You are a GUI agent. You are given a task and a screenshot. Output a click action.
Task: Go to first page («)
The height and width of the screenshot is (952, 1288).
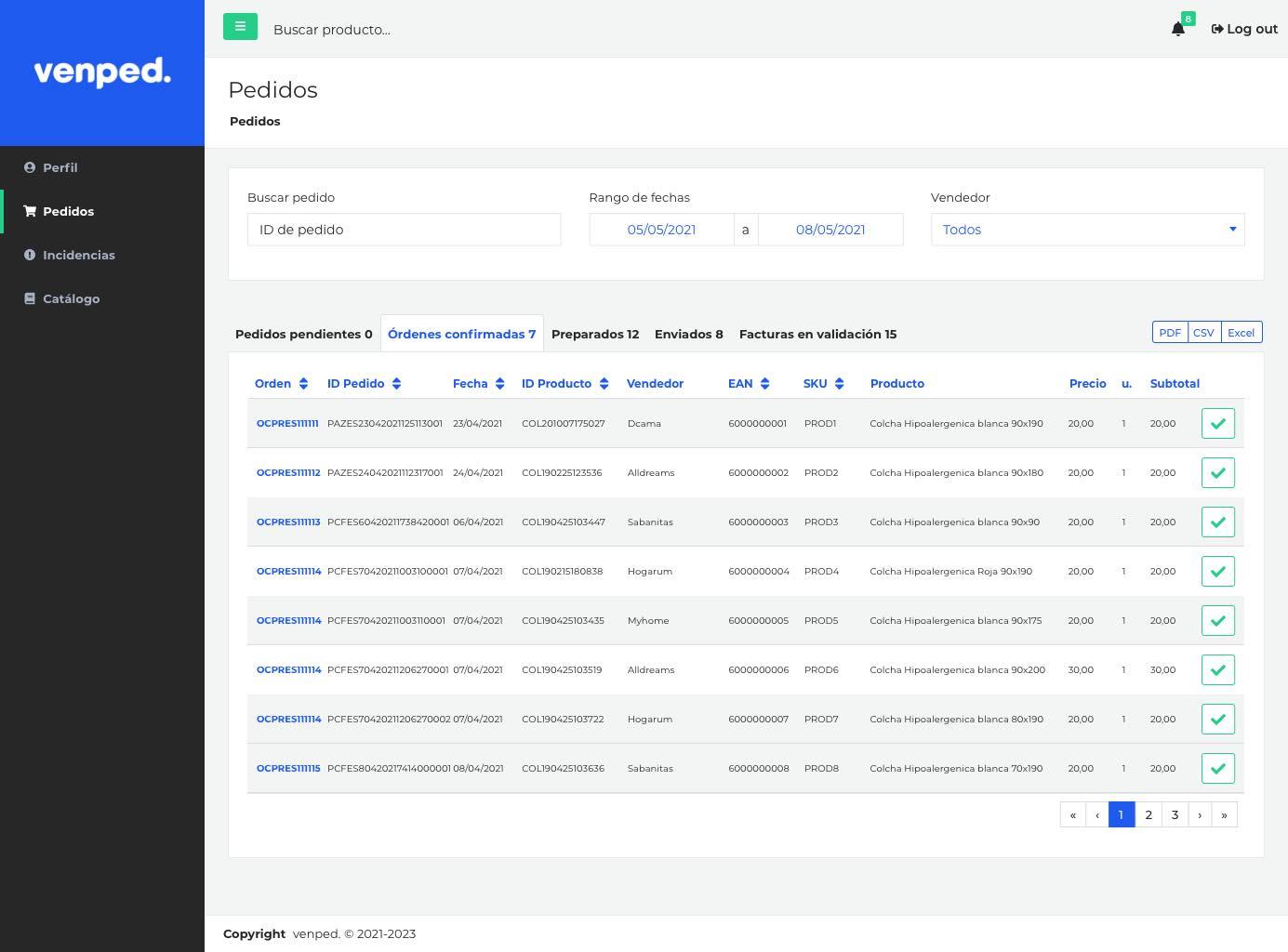coord(1072,814)
